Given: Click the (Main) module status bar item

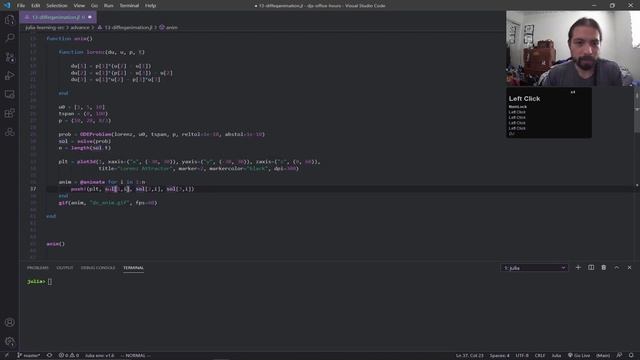Looking at the screenshot, I should coord(603,356).
